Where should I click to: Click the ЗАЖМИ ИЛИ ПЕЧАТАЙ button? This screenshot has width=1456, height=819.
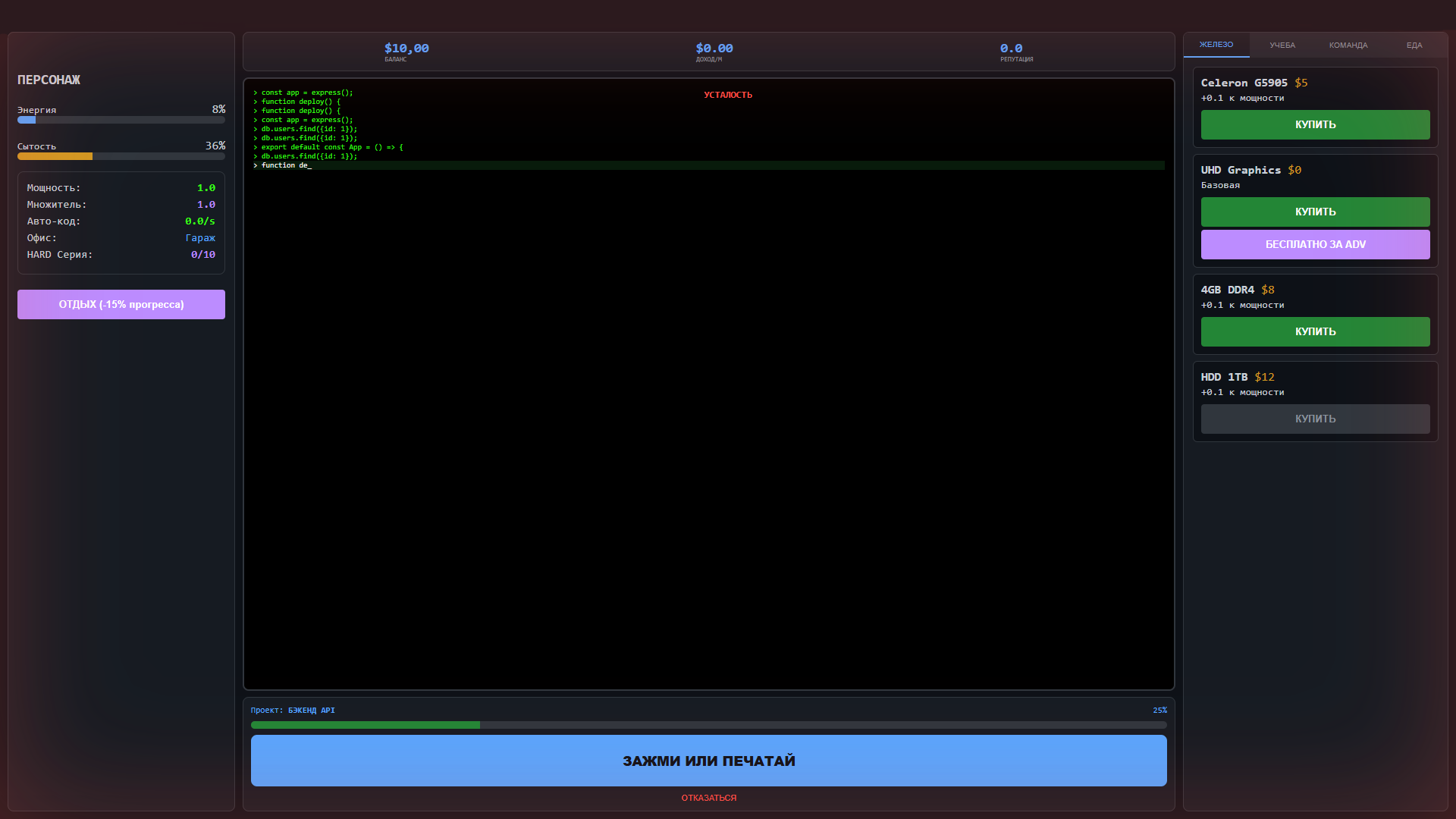pos(709,761)
